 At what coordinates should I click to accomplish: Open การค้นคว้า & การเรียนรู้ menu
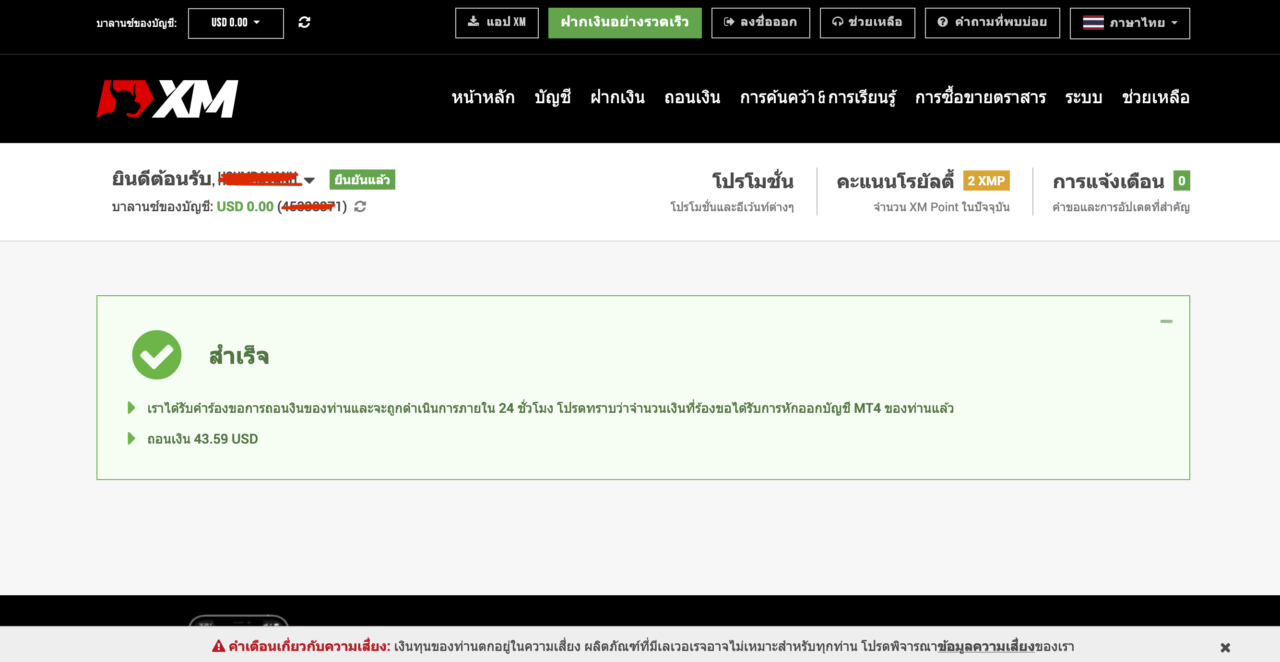point(818,98)
